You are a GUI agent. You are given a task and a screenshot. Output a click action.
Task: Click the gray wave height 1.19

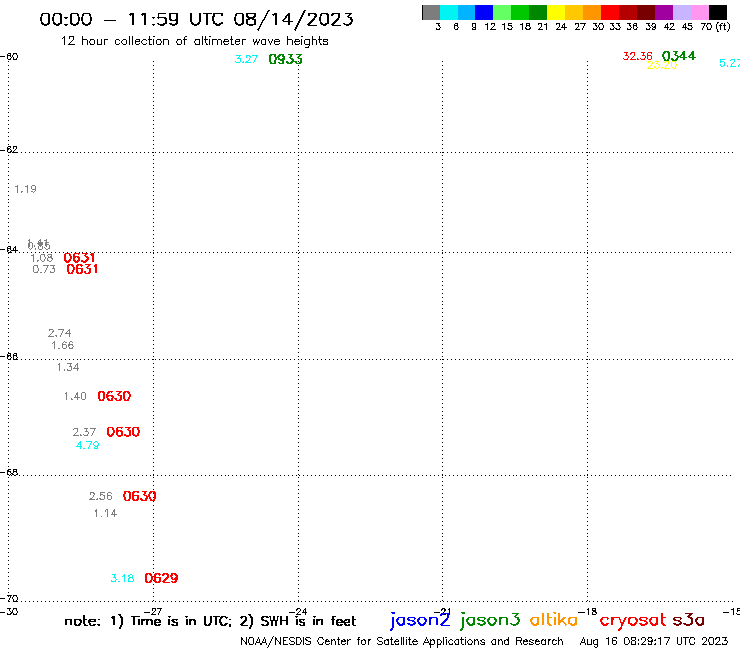pyautogui.click(x=25, y=189)
